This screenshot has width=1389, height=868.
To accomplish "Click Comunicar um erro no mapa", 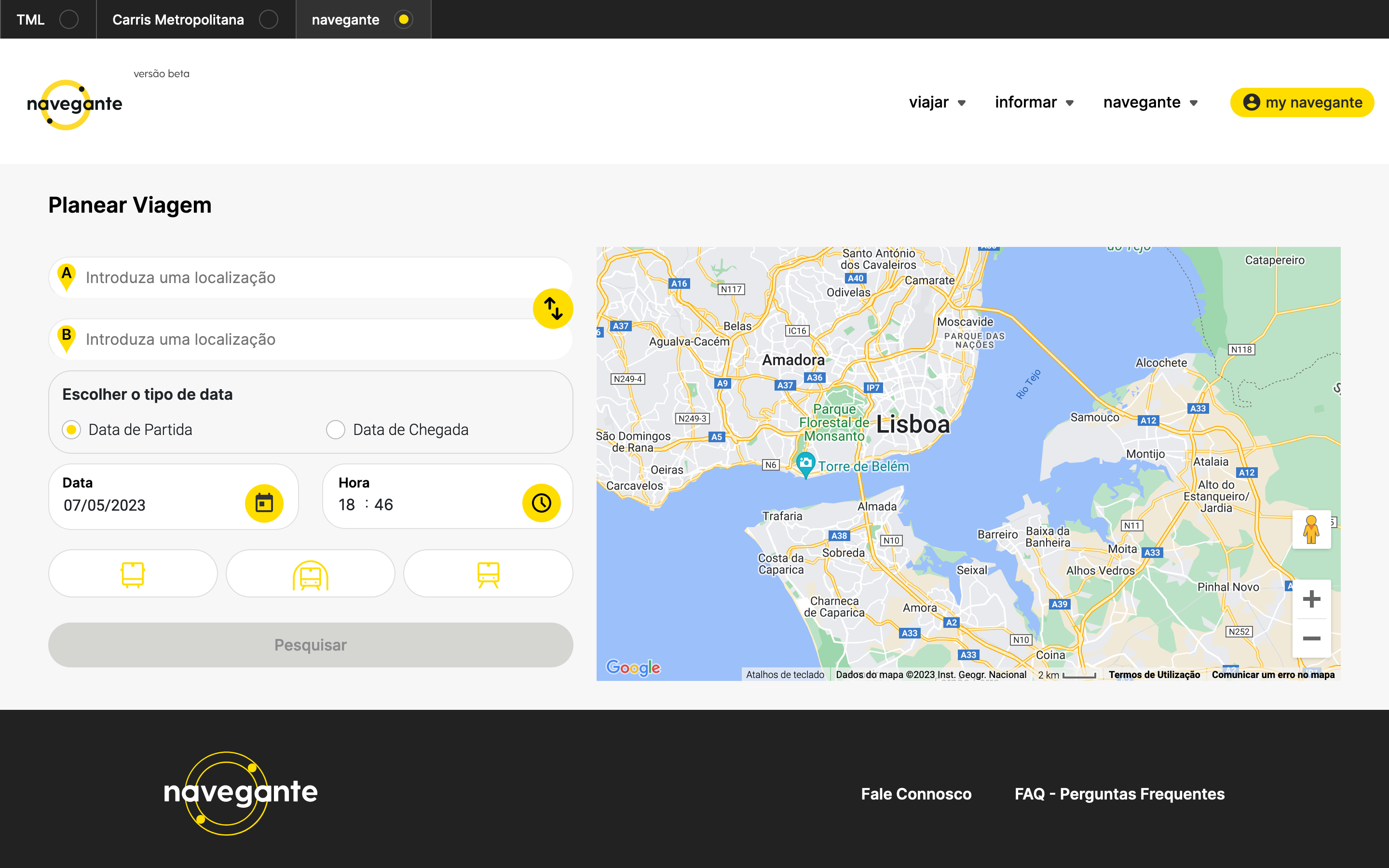I will pos(1273,675).
